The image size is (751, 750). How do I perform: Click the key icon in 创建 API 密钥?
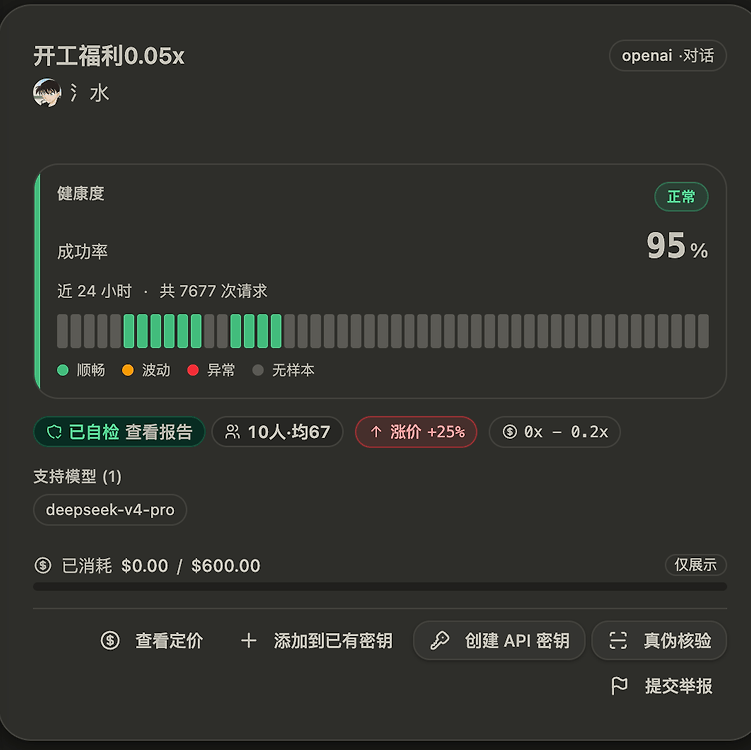(440, 640)
